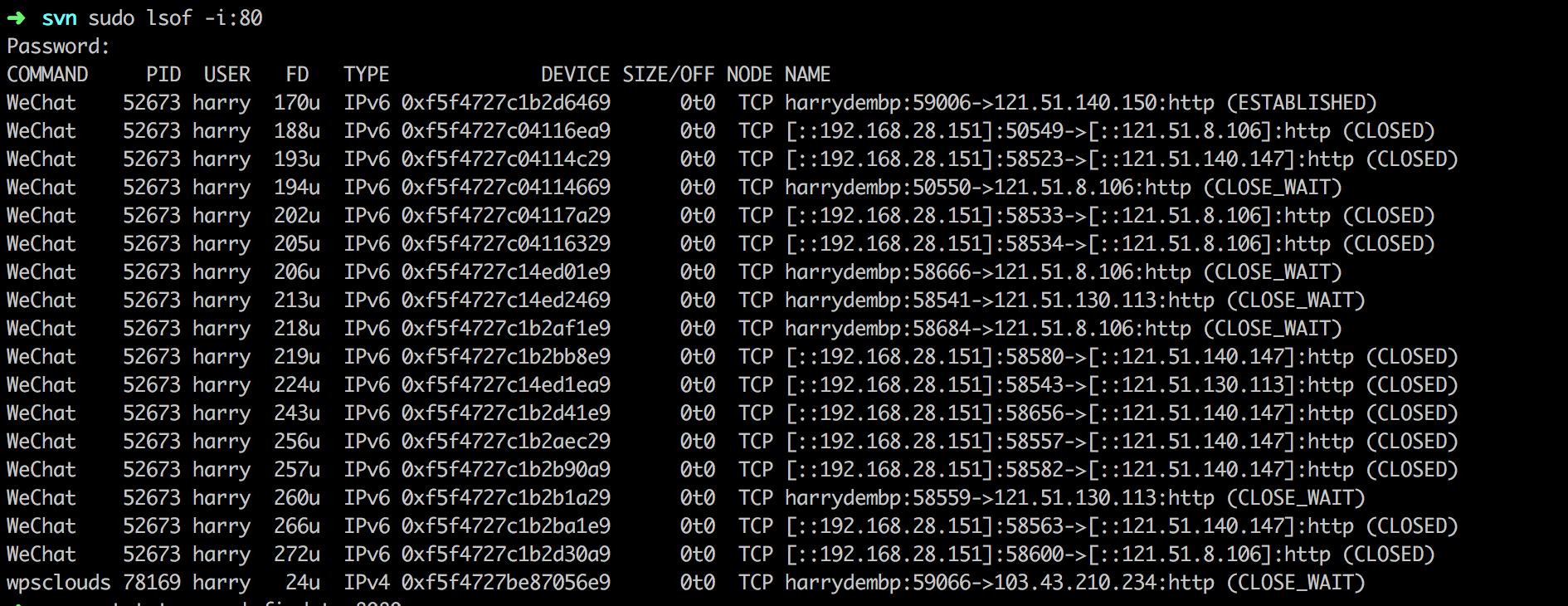This screenshot has width=1568, height=606.
Task: Click the IPv4 type entry
Action: click(x=366, y=583)
